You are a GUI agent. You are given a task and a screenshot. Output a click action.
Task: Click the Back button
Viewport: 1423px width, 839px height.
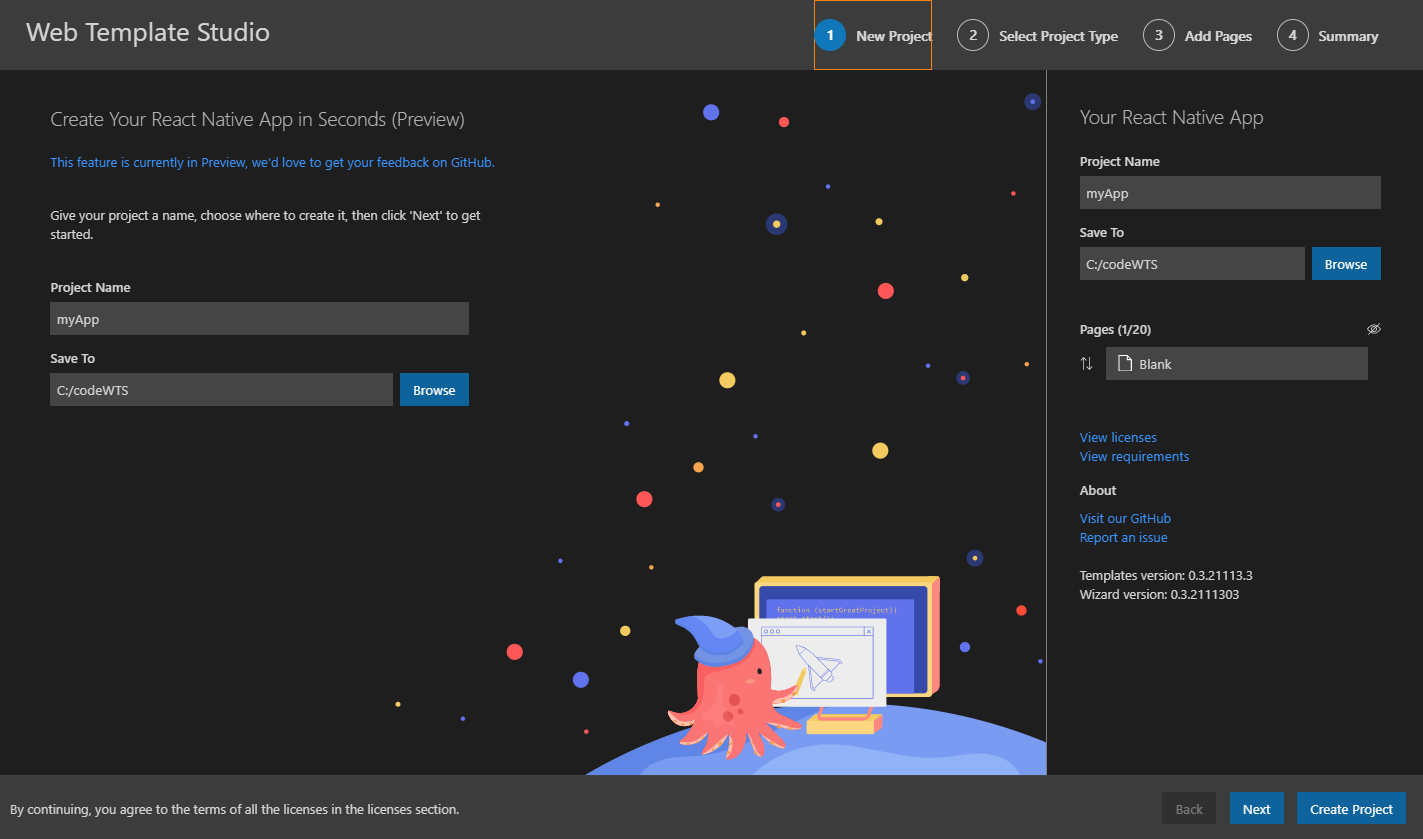tap(1189, 809)
